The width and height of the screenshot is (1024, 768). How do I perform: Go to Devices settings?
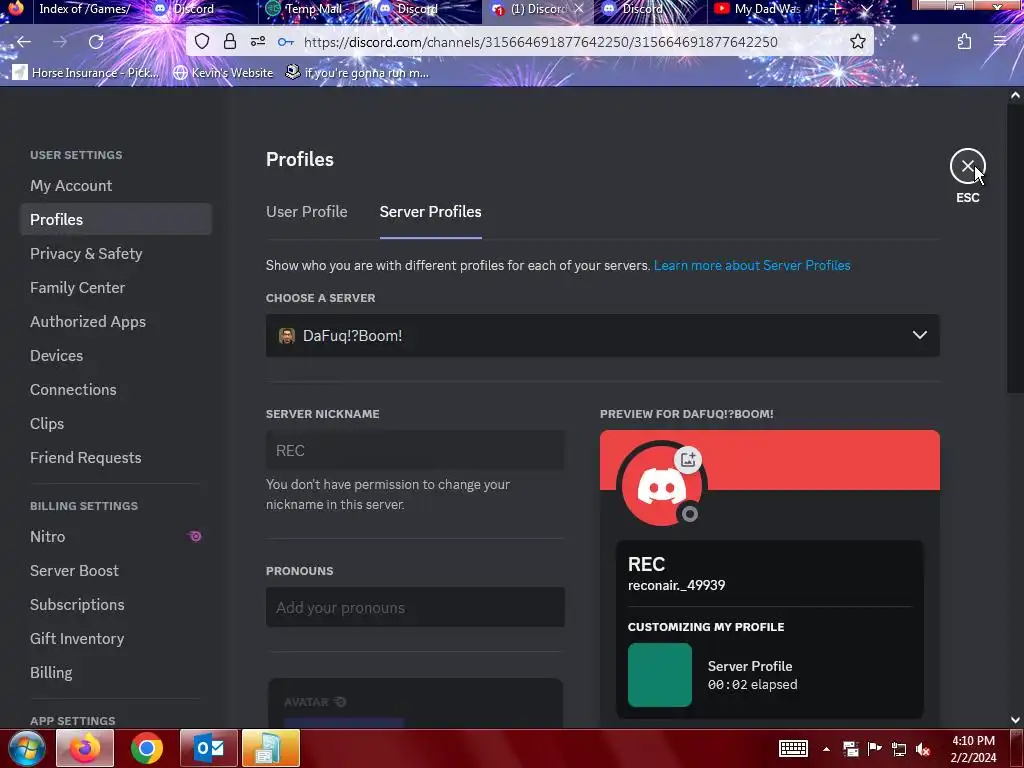pos(56,355)
